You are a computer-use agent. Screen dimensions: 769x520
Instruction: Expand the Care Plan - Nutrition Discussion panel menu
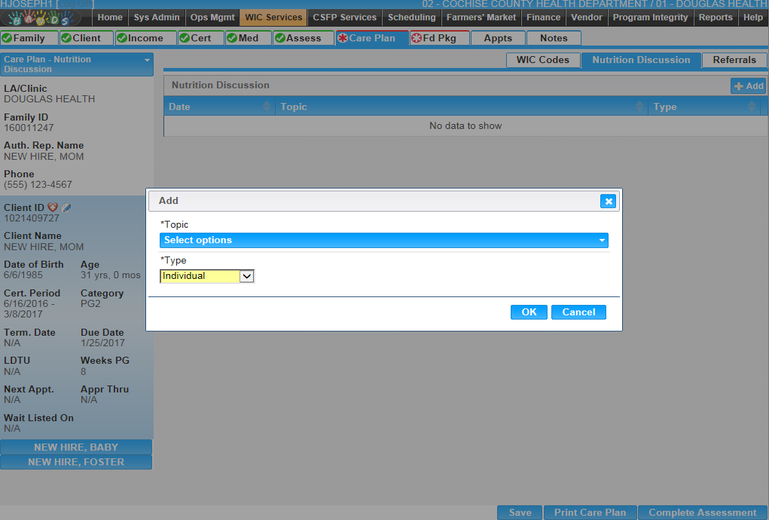(147, 60)
